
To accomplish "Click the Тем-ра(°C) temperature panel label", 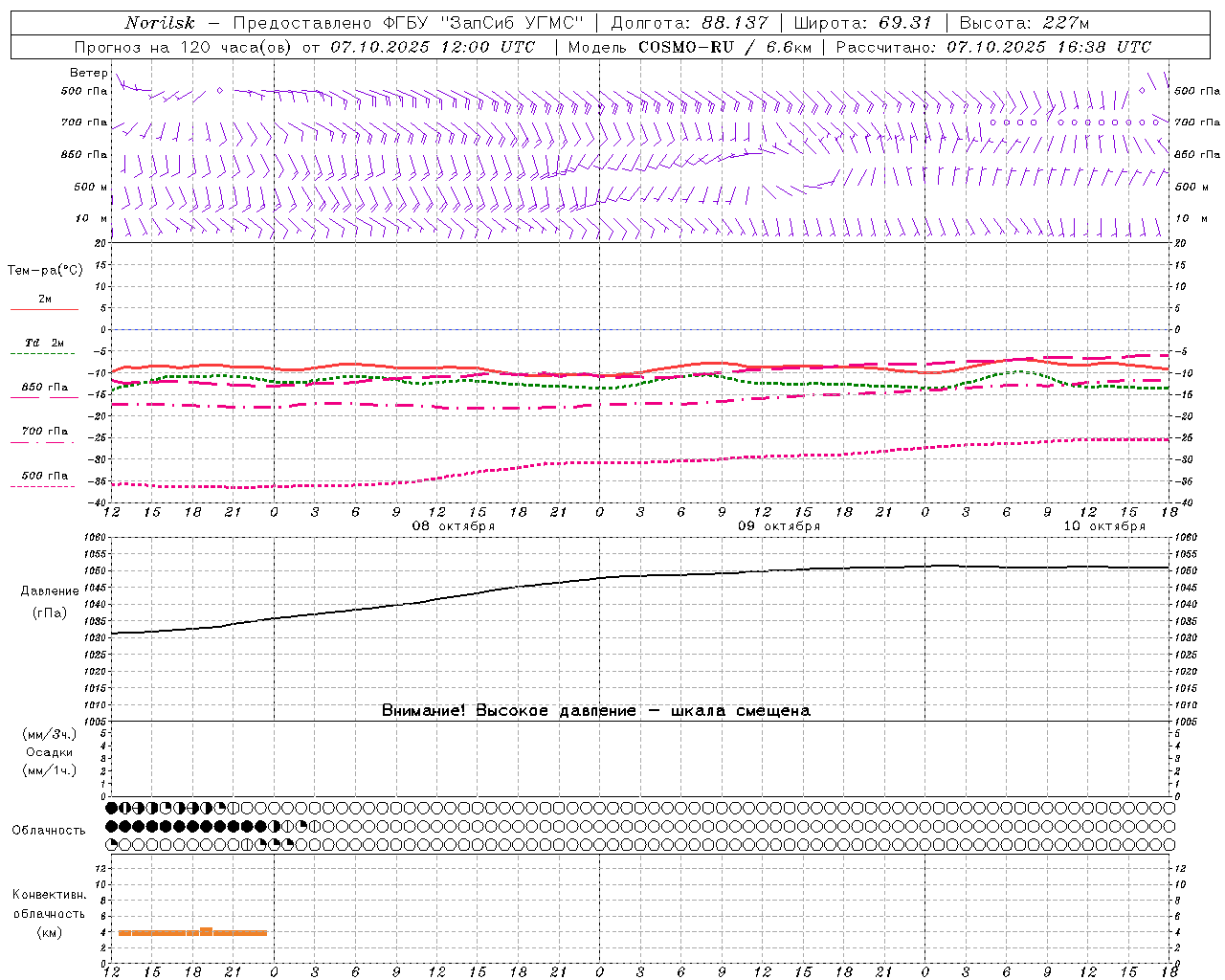I will 45,271.
